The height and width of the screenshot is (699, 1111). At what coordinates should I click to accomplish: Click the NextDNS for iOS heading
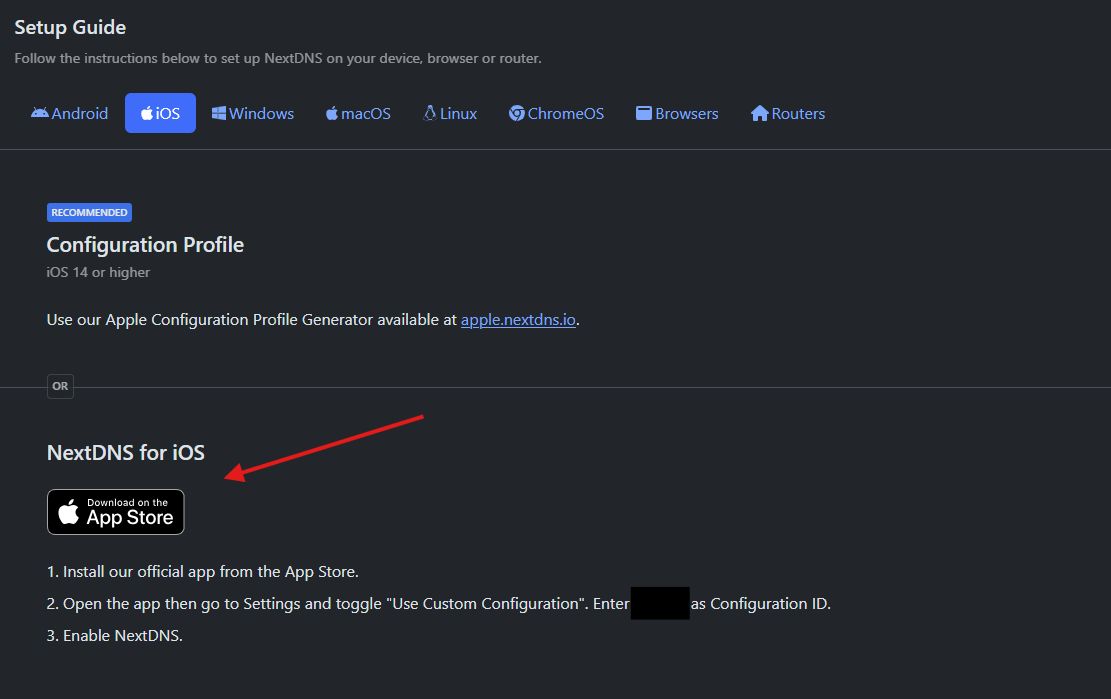point(126,453)
